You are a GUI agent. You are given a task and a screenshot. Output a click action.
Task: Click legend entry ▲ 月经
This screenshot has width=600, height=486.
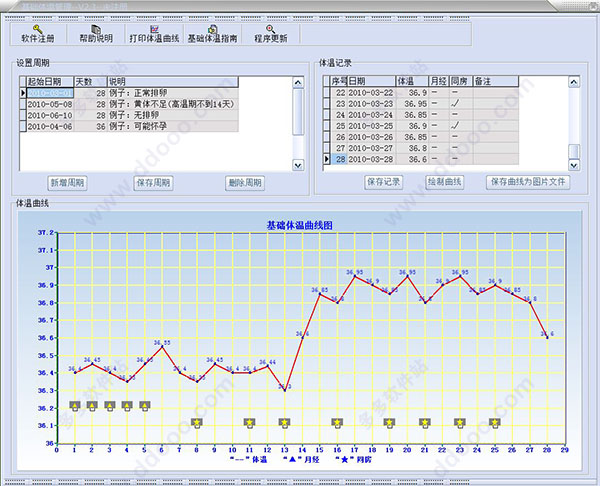301,460
